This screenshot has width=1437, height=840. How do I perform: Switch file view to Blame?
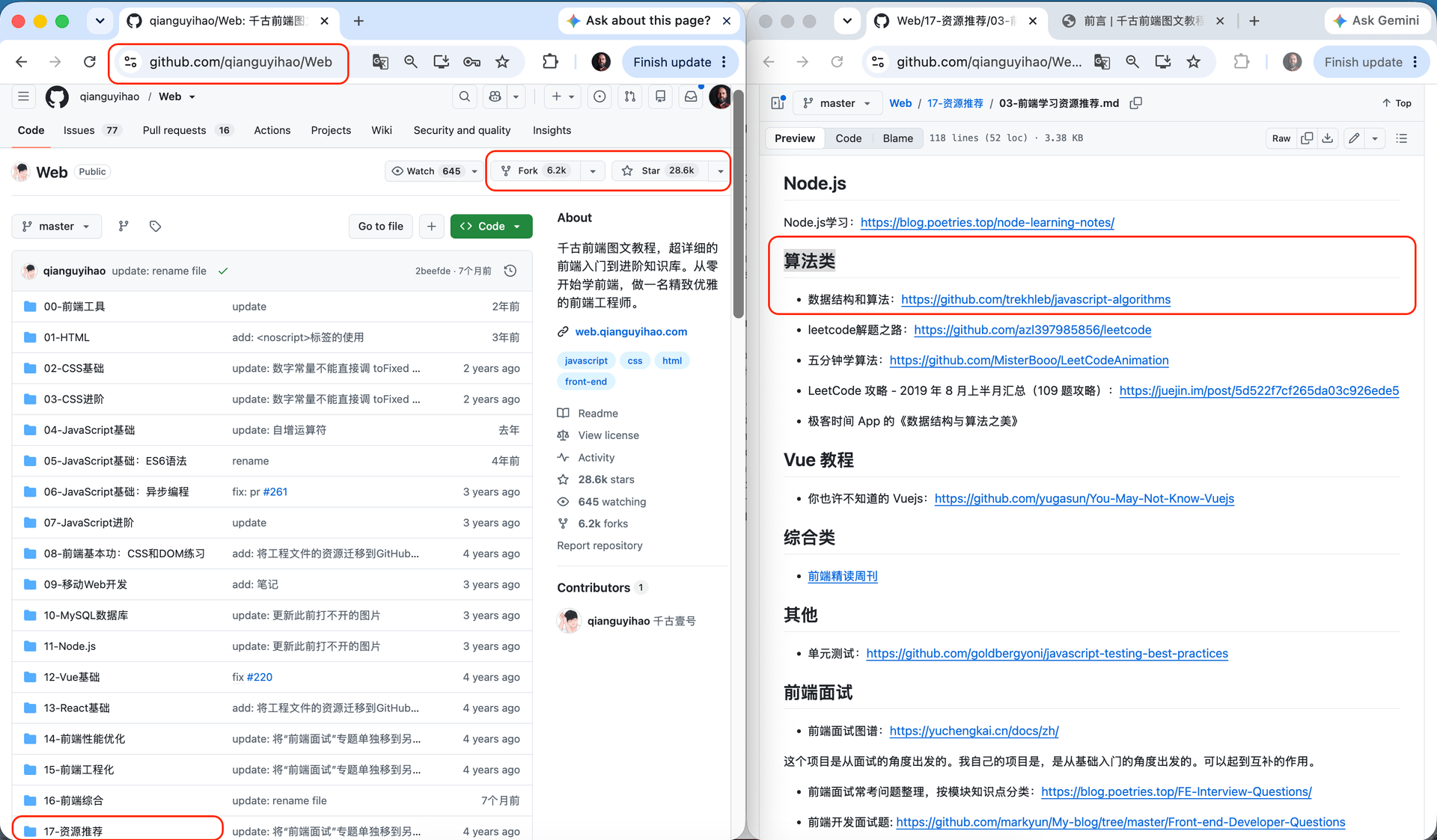(897, 138)
